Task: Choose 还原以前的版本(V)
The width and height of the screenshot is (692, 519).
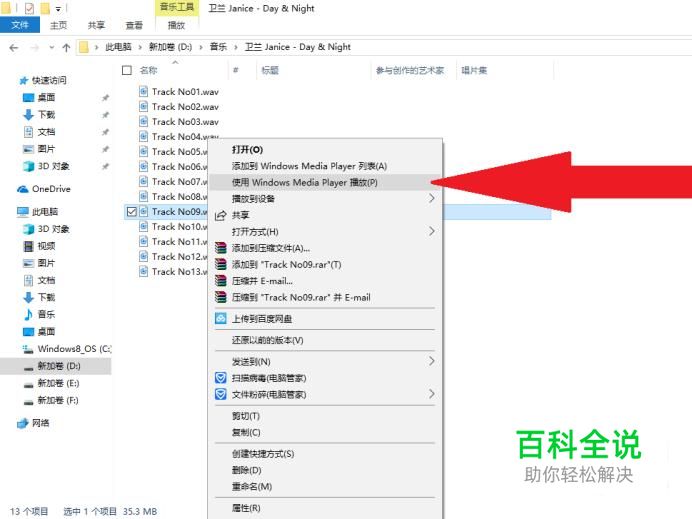Action: (325, 340)
